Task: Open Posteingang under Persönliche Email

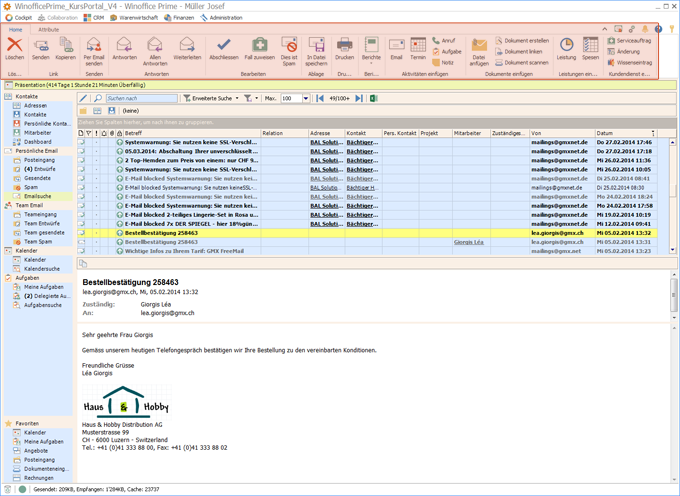Action: pos(39,160)
